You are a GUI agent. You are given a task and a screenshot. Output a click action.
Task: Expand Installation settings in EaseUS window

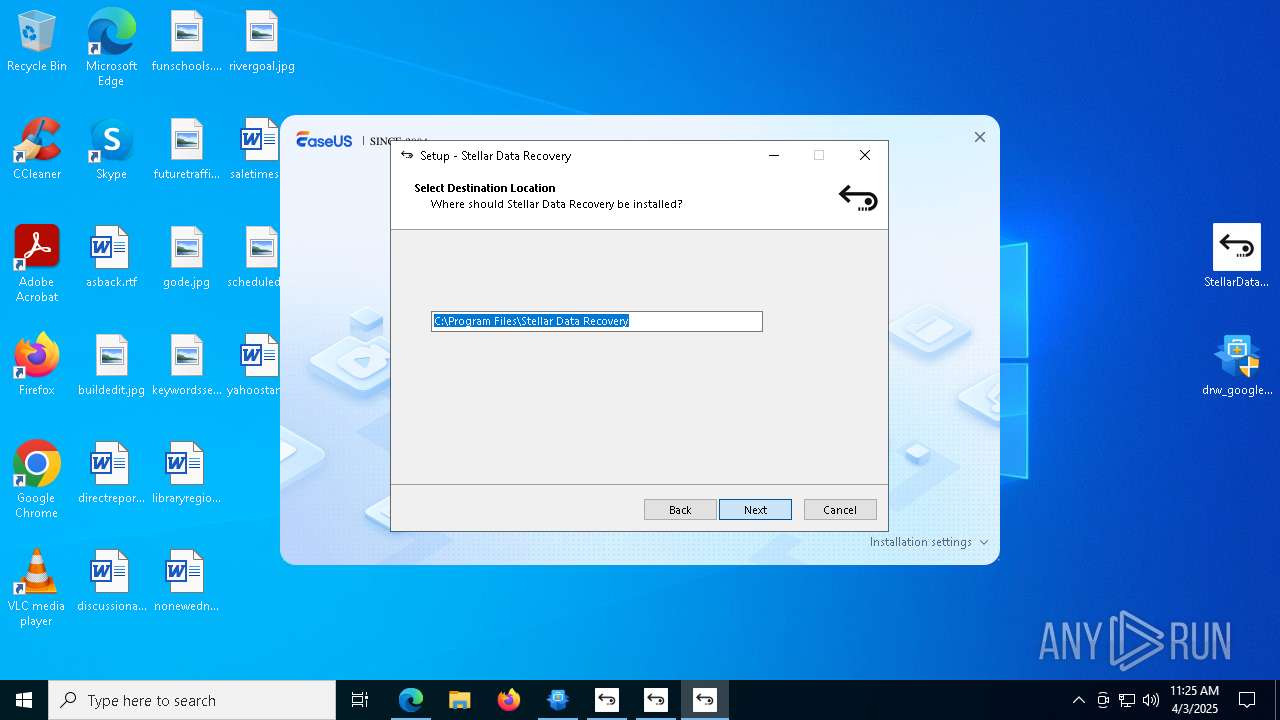[x=929, y=542]
